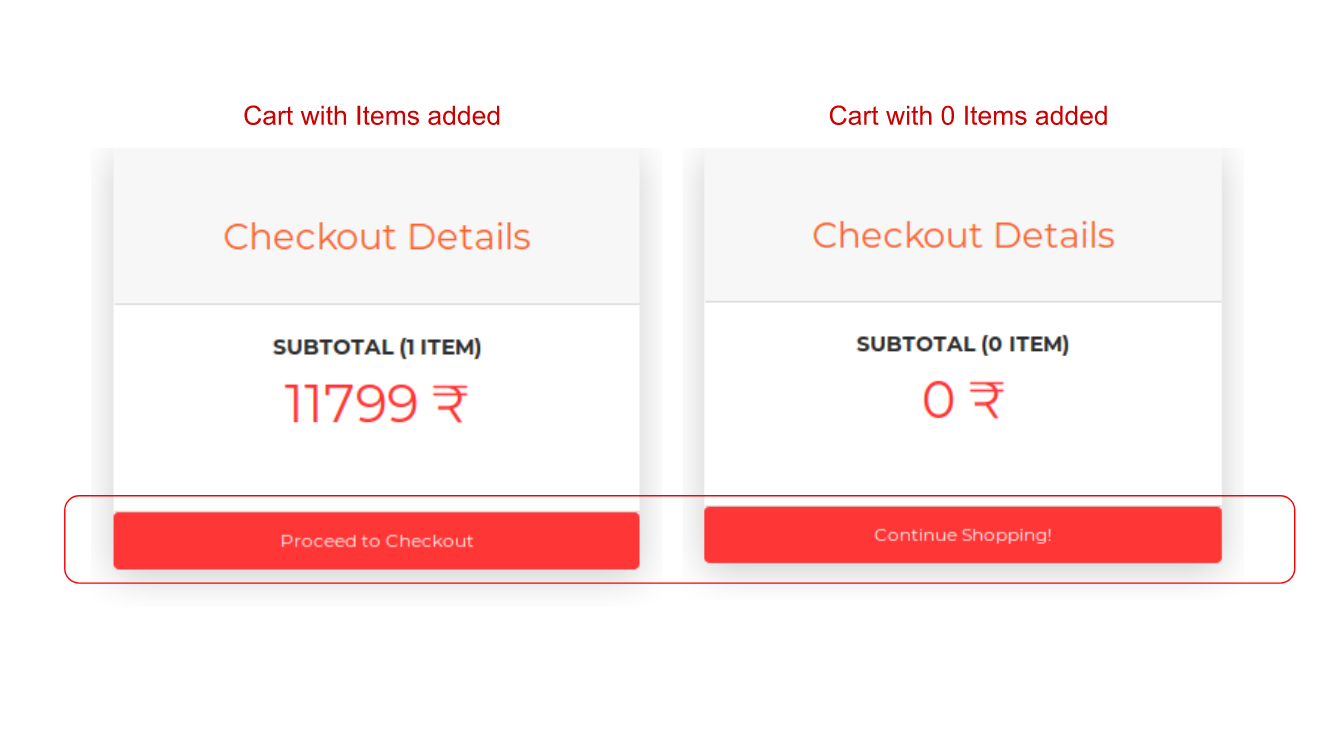The height and width of the screenshot is (750, 1336).
Task: Select the 11799 subtotal amount
Action: (x=351, y=405)
